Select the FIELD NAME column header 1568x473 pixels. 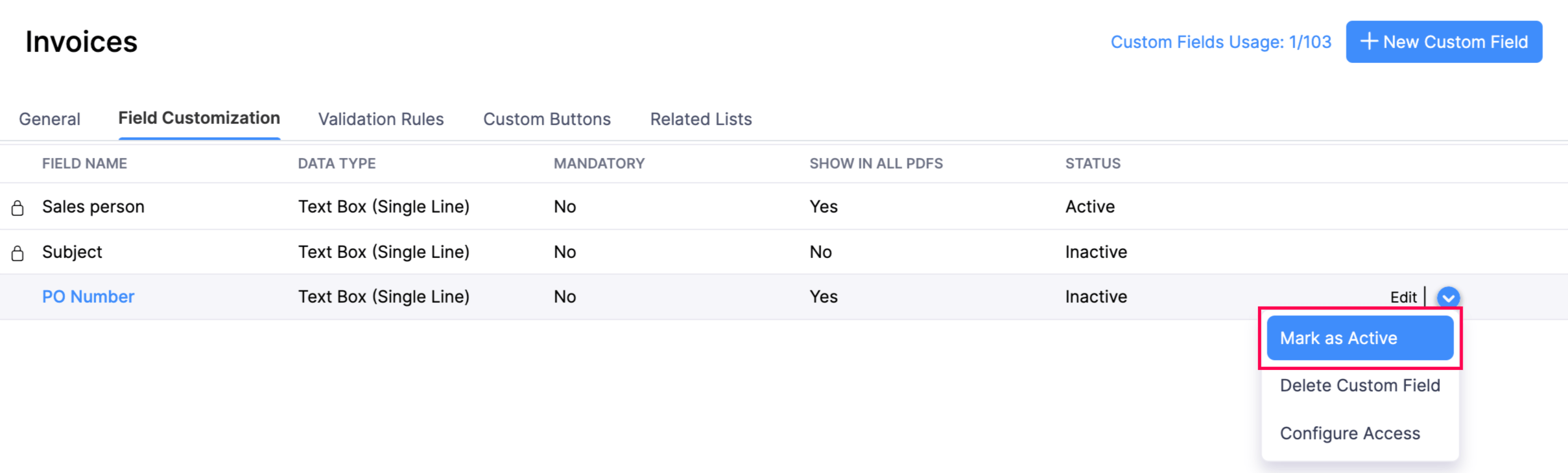(x=84, y=163)
